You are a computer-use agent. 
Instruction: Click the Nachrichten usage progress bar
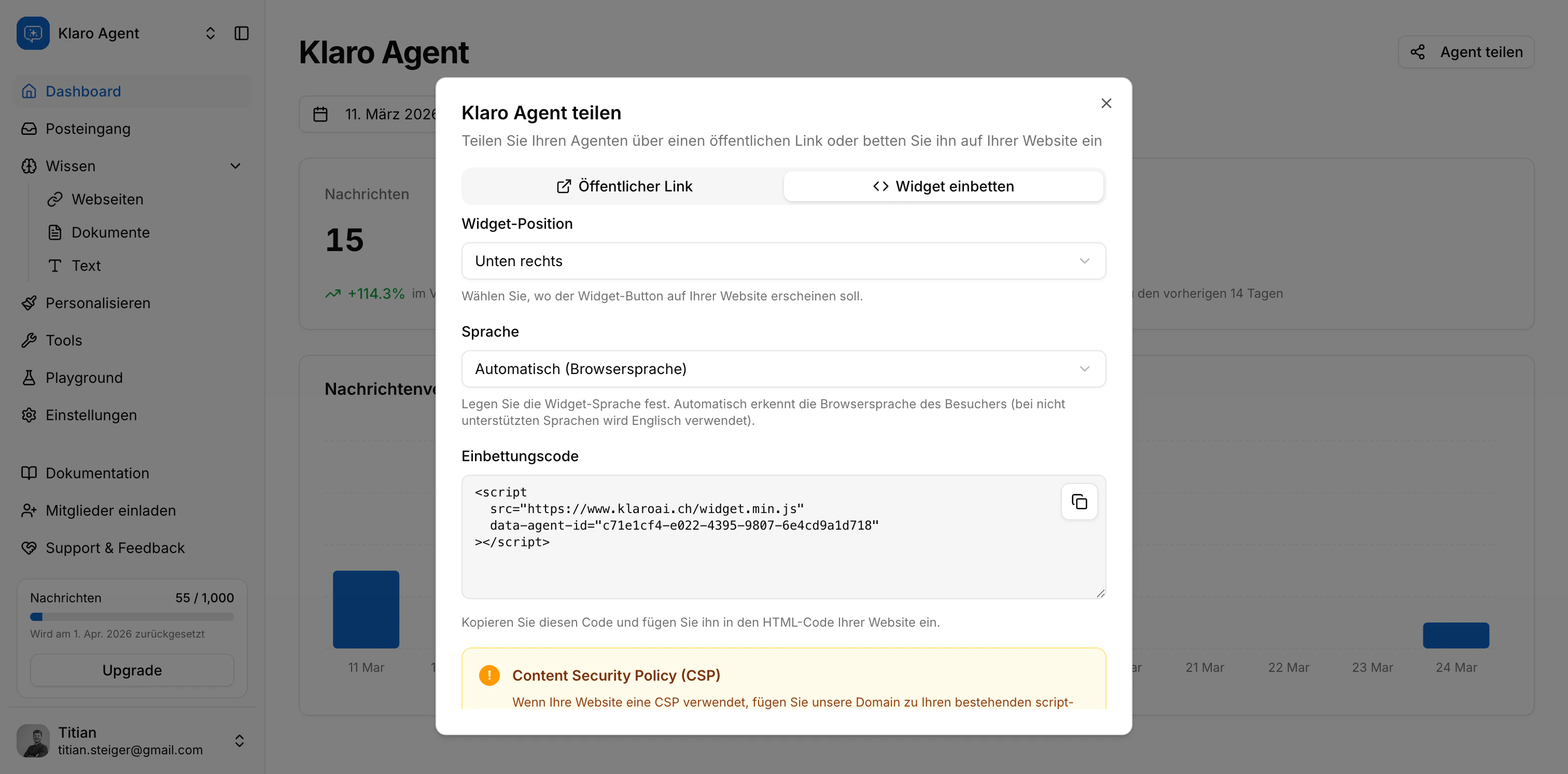[x=132, y=616]
